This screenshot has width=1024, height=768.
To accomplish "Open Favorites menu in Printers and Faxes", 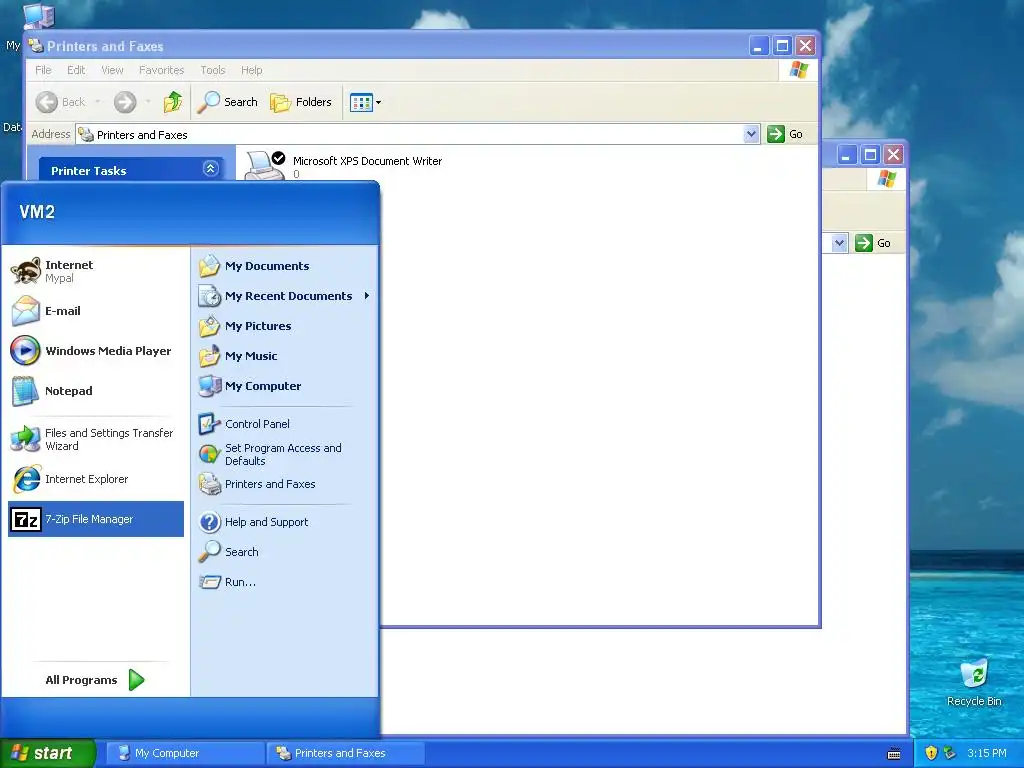I will [x=161, y=70].
